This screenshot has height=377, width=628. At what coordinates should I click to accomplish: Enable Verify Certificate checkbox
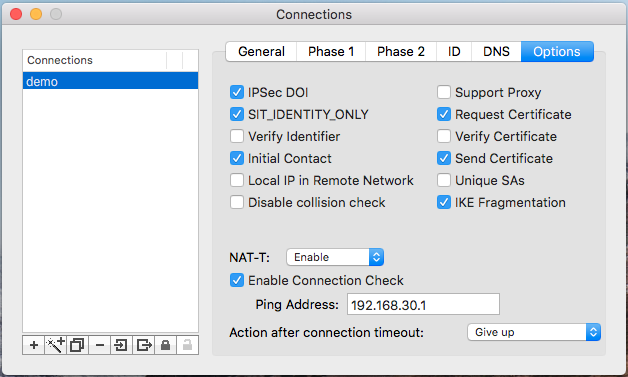pos(444,136)
